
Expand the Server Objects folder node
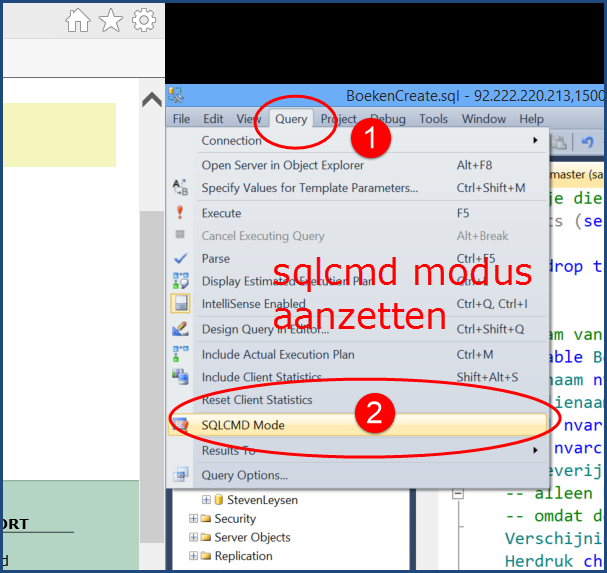193,538
